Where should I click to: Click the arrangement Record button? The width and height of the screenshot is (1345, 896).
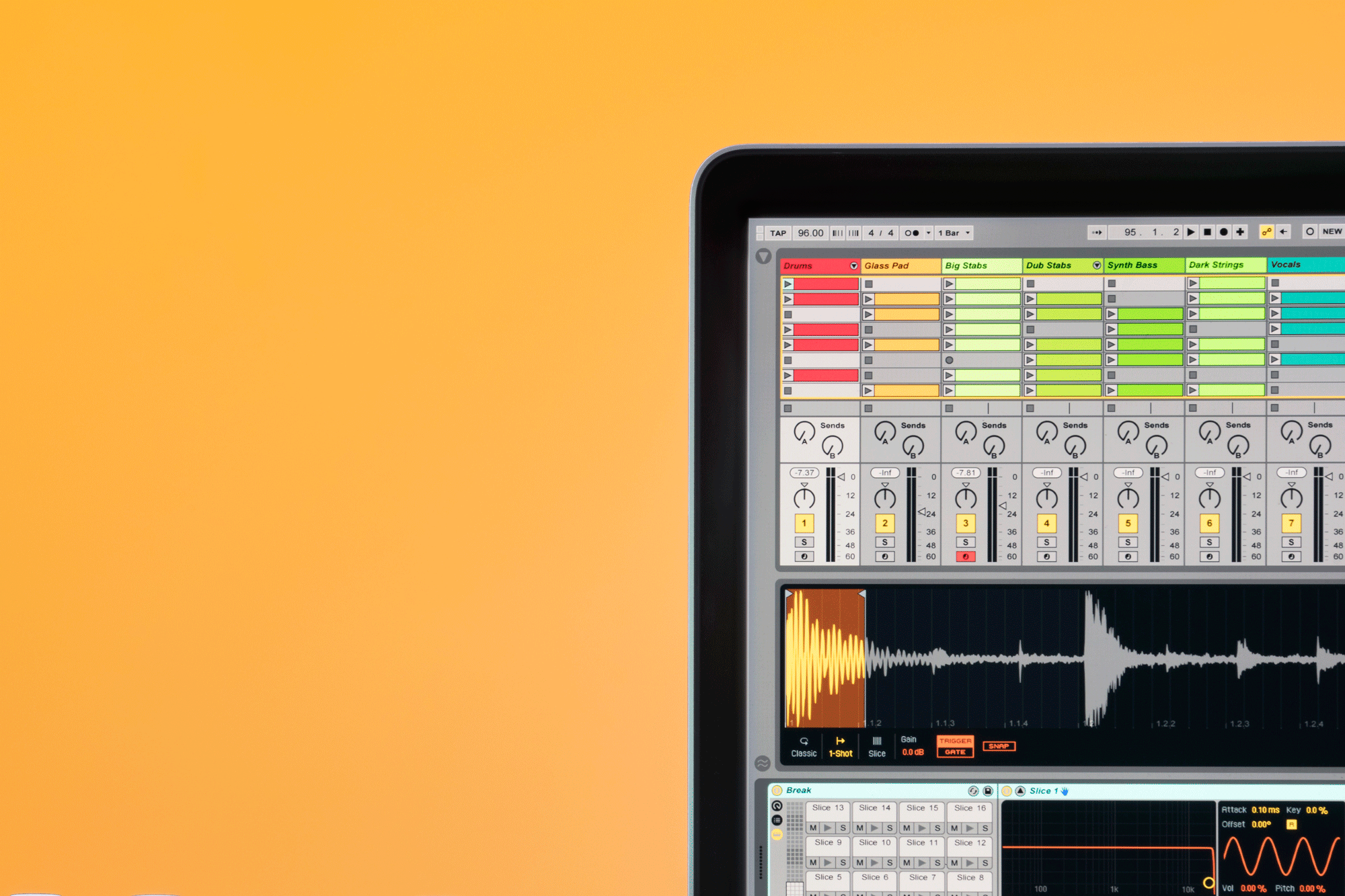tap(1224, 233)
